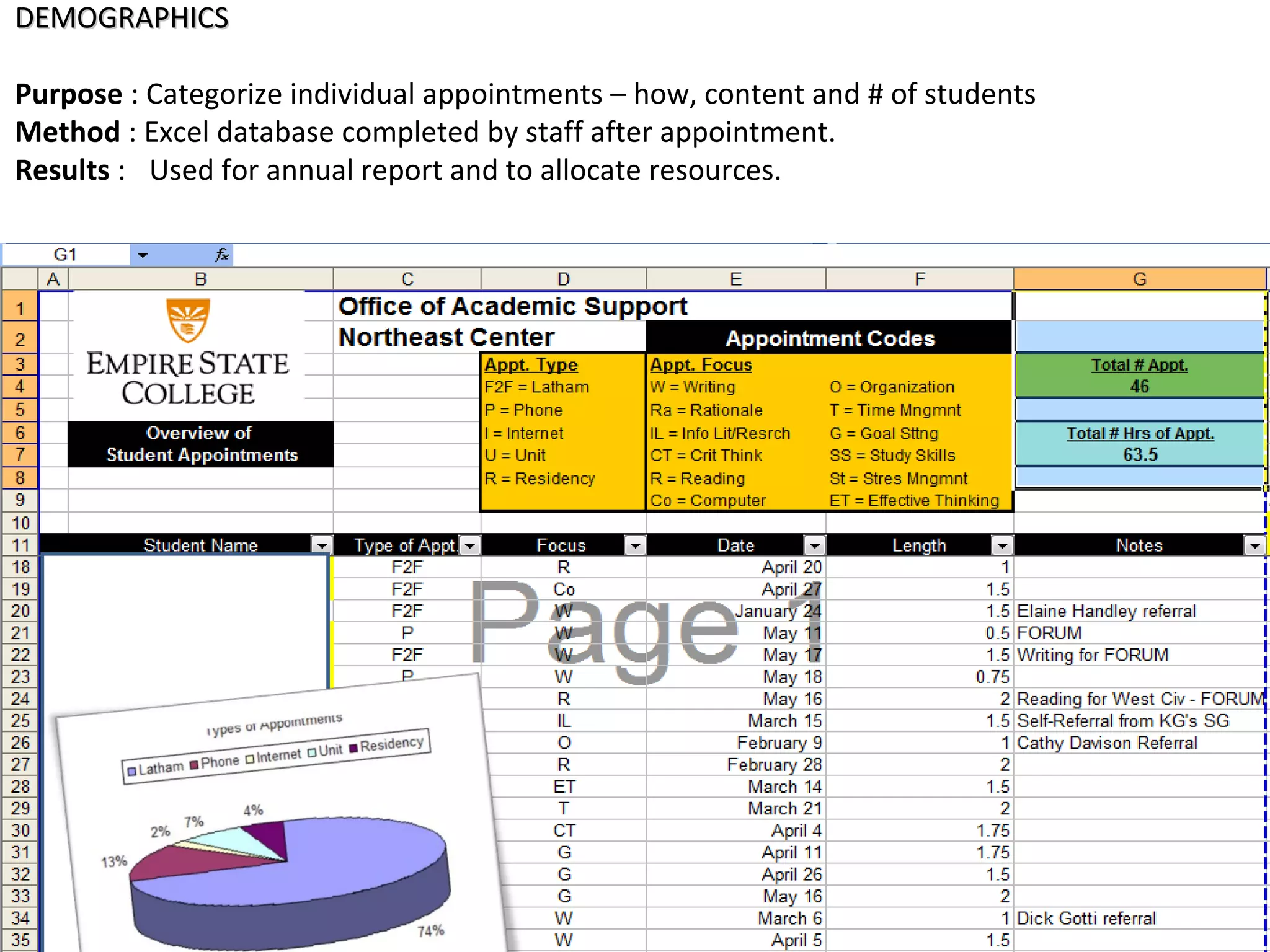Select column A header

[x=53, y=279]
